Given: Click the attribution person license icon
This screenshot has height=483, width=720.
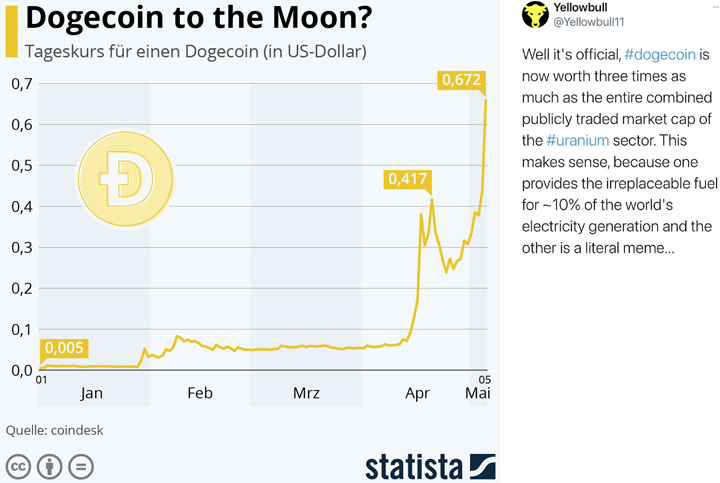Looking at the screenshot, I should (x=50, y=465).
